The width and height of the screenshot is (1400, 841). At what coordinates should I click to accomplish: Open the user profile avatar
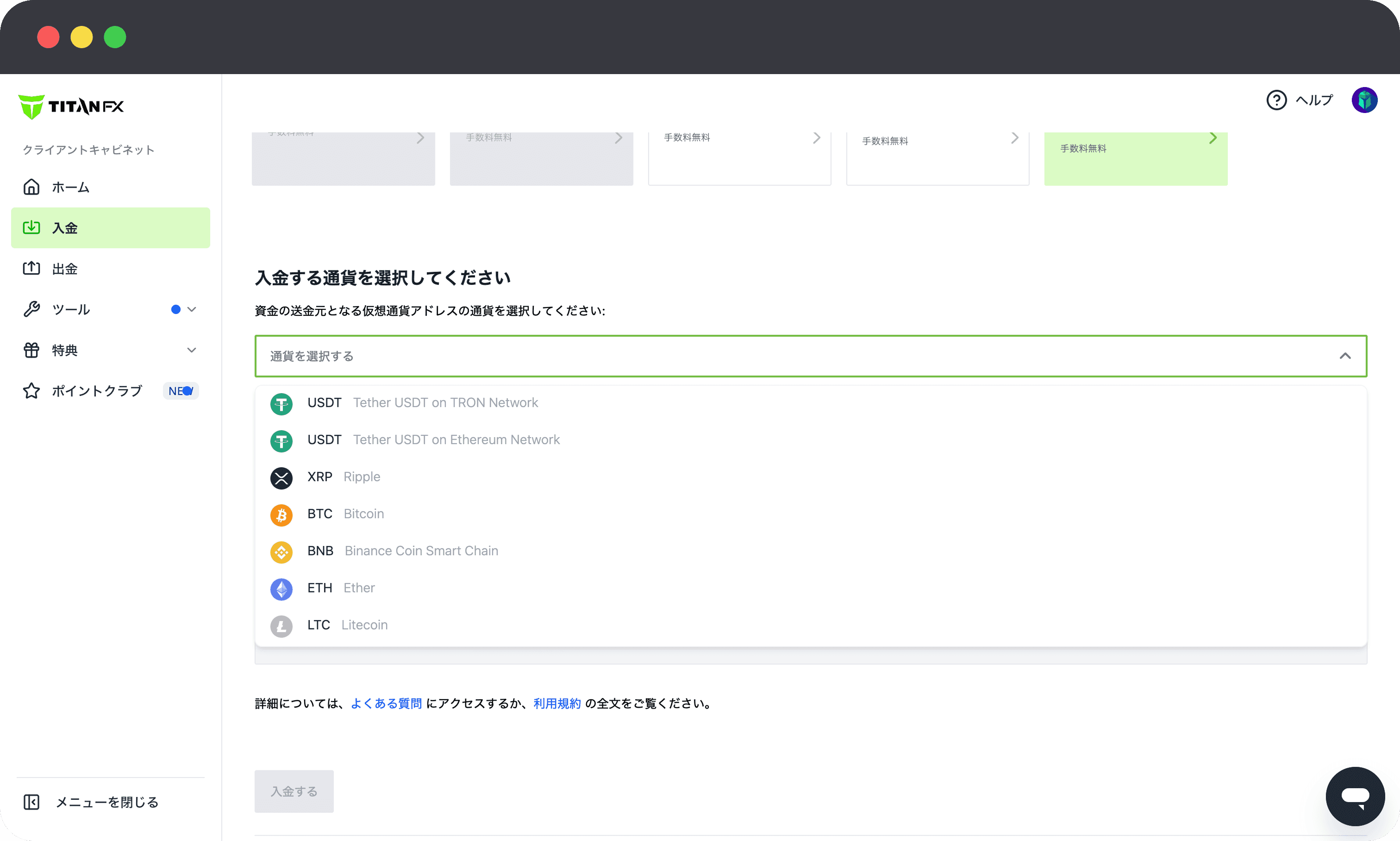coord(1364,100)
